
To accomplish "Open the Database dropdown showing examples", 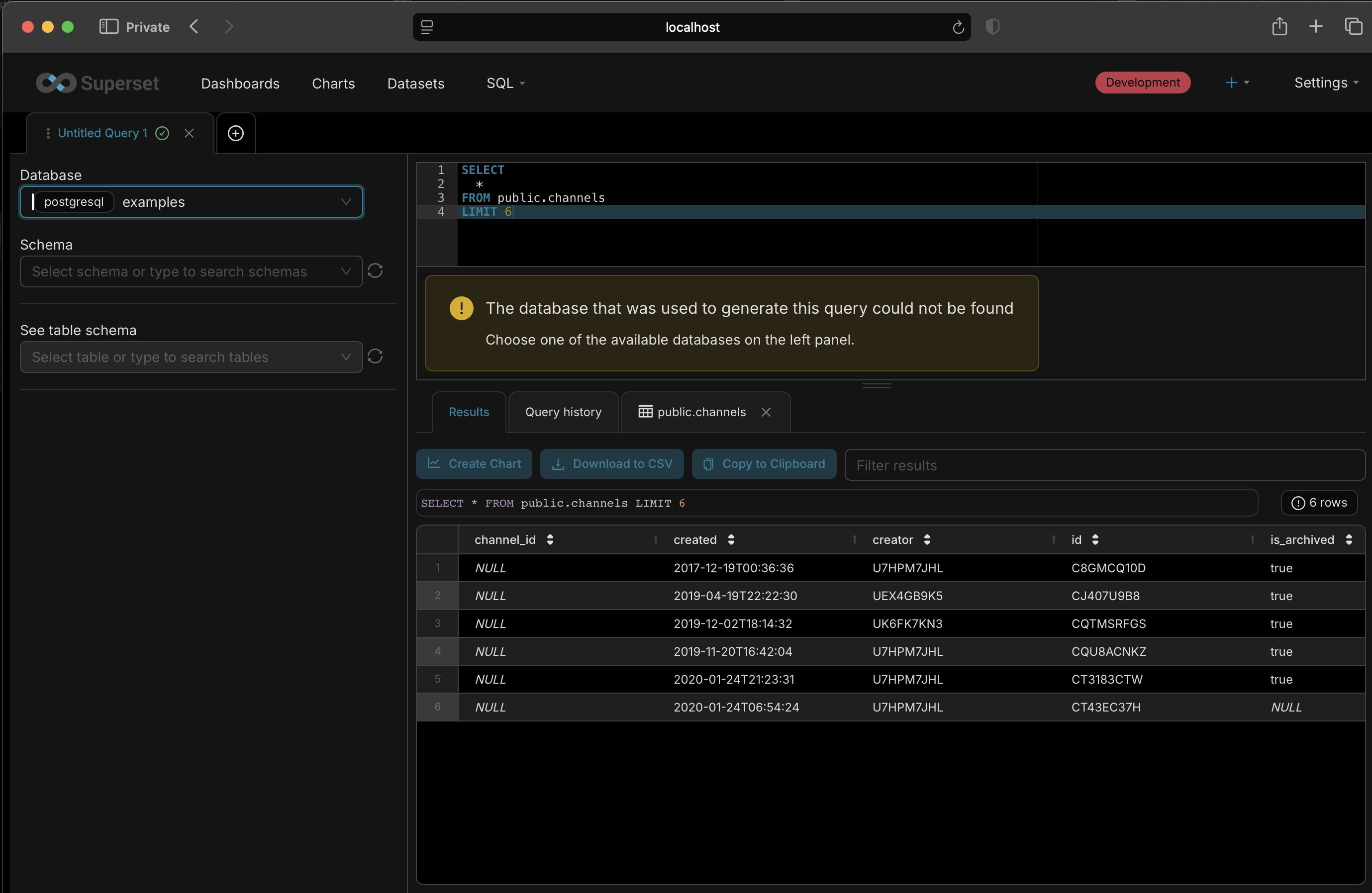I will click(192, 202).
